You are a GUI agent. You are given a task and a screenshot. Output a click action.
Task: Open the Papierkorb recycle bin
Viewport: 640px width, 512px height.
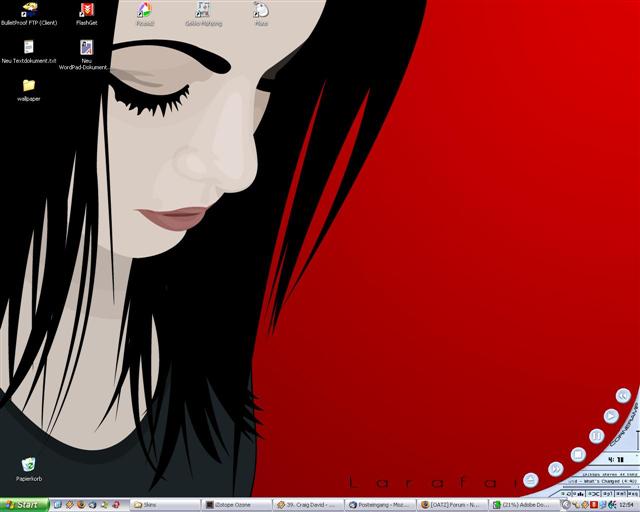(x=29, y=464)
